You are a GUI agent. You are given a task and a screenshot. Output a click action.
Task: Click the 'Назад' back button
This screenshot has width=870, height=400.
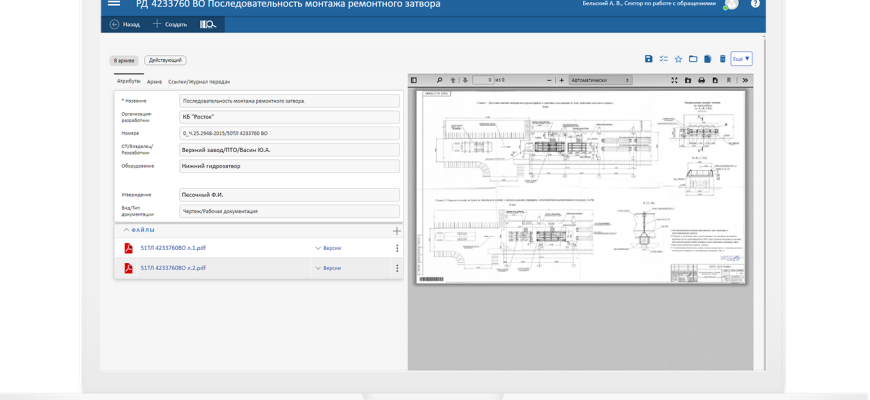point(125,23)
